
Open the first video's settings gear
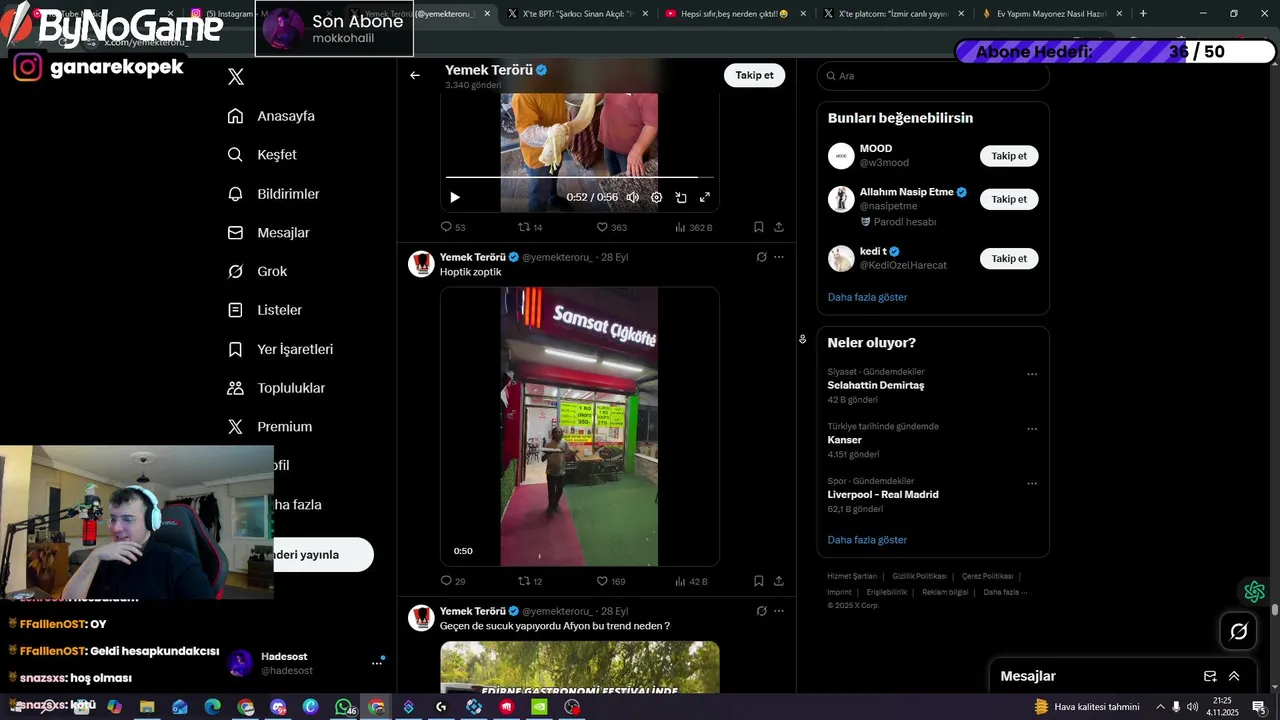tap(656, 197)
